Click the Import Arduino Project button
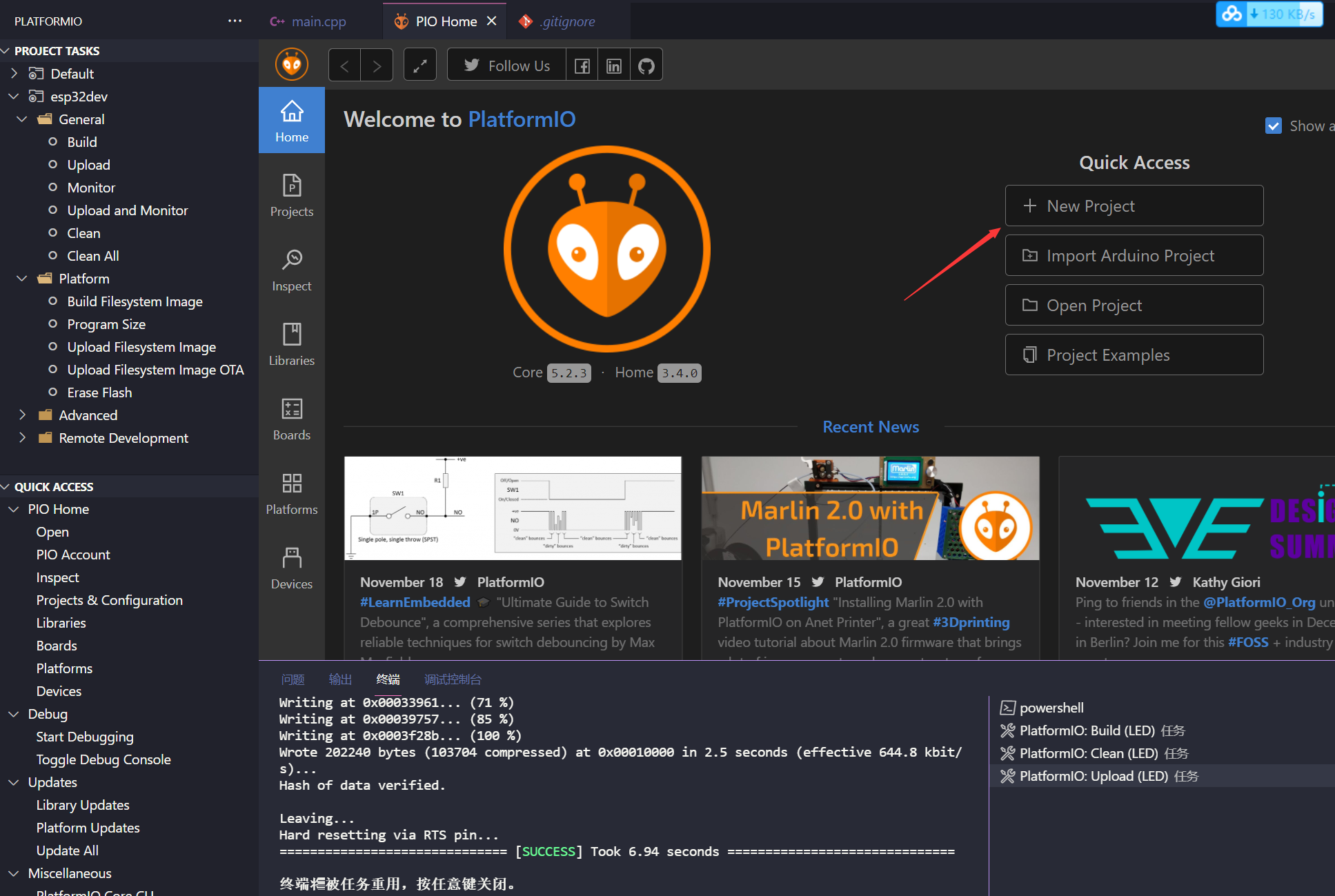The image size is (1335, 896). [x=1134, y=255]
